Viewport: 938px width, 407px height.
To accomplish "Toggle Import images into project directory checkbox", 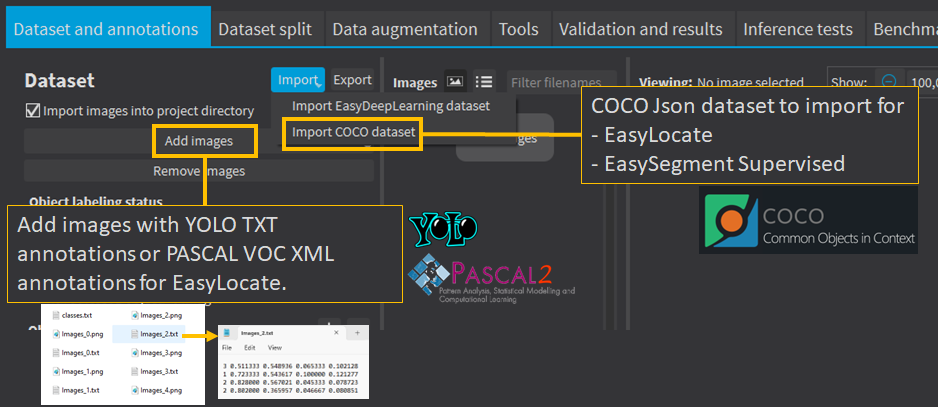I will point(32,111).
